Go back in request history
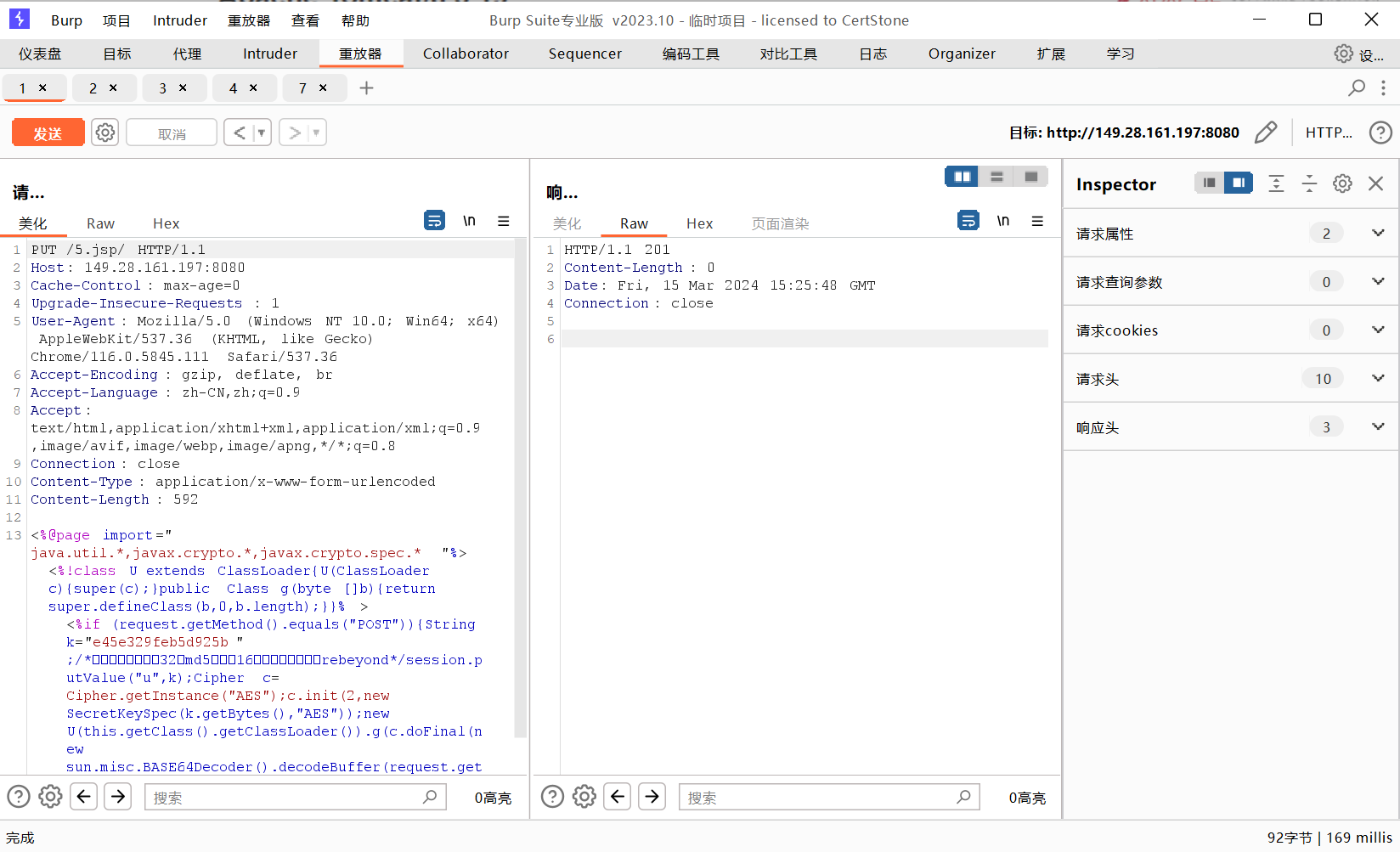Image resolution: width=1400 pixels, height=852 pixels. pos(240,133)
